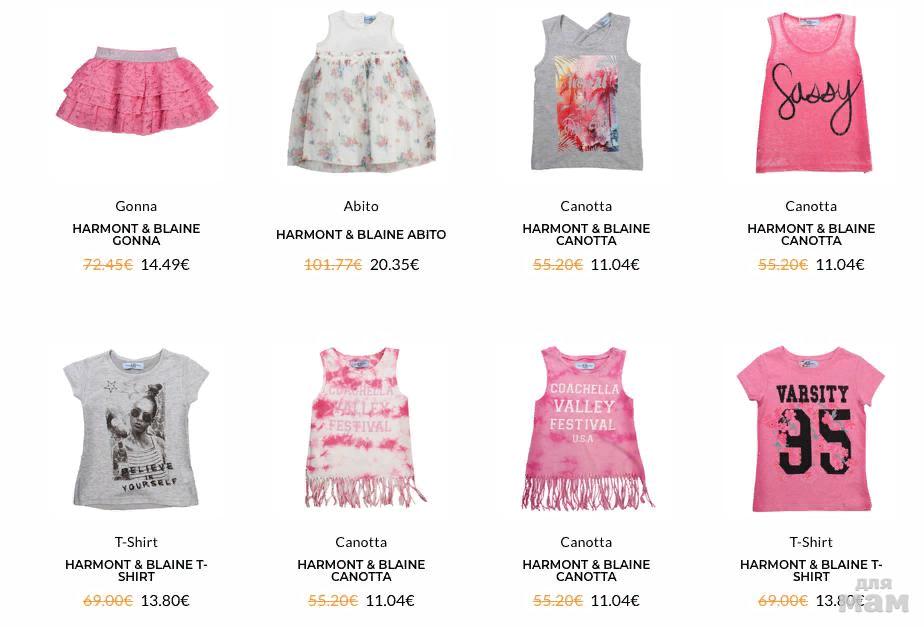Click the 14.49€ sale price of the skirt
Screen dimensions: 924x627
click(165, 265)
